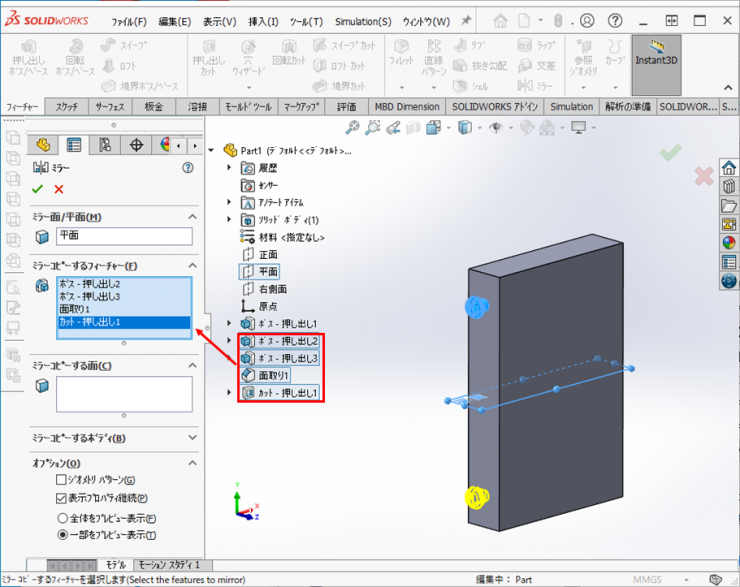
Task: Switch to the スケッチ ribbon tab
Action: 67,107
